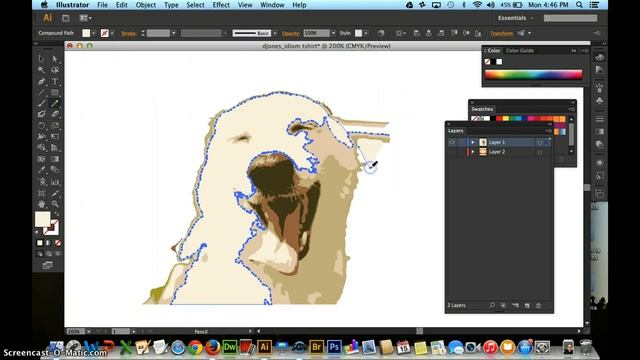Image resolution: width=640 pixels, height=360 pixels.
Task: Select the Selection tool (black arrow)
Action: pyautogui.click(x=42, y=59)
